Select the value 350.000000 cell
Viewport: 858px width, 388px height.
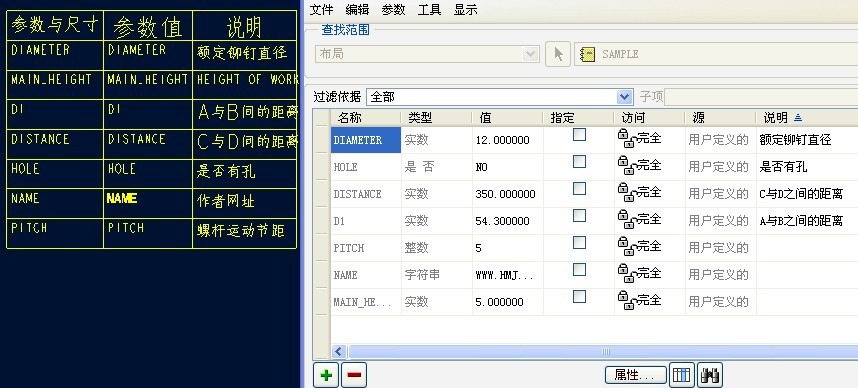[x=508, y=194]
